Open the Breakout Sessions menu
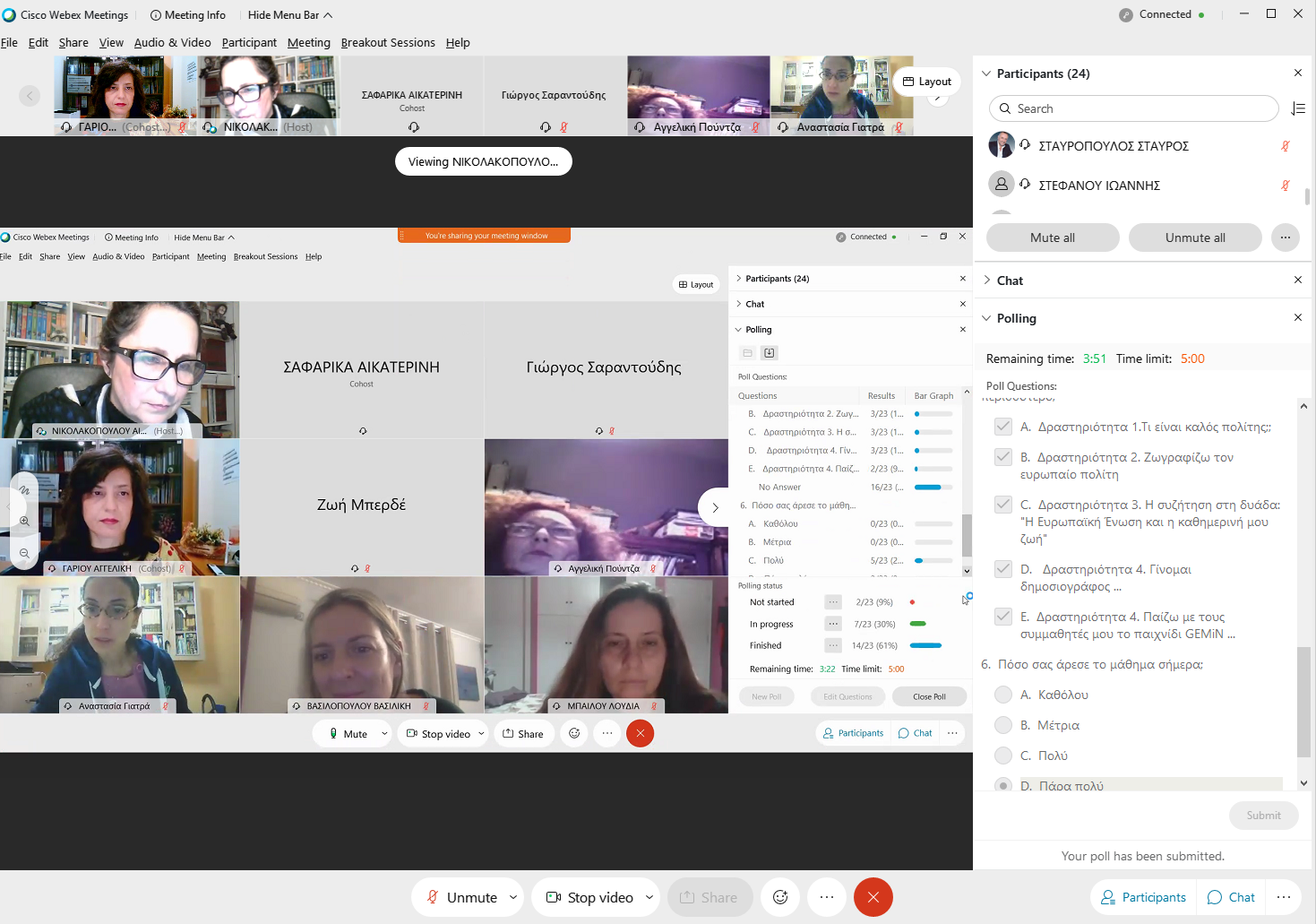 388,42
